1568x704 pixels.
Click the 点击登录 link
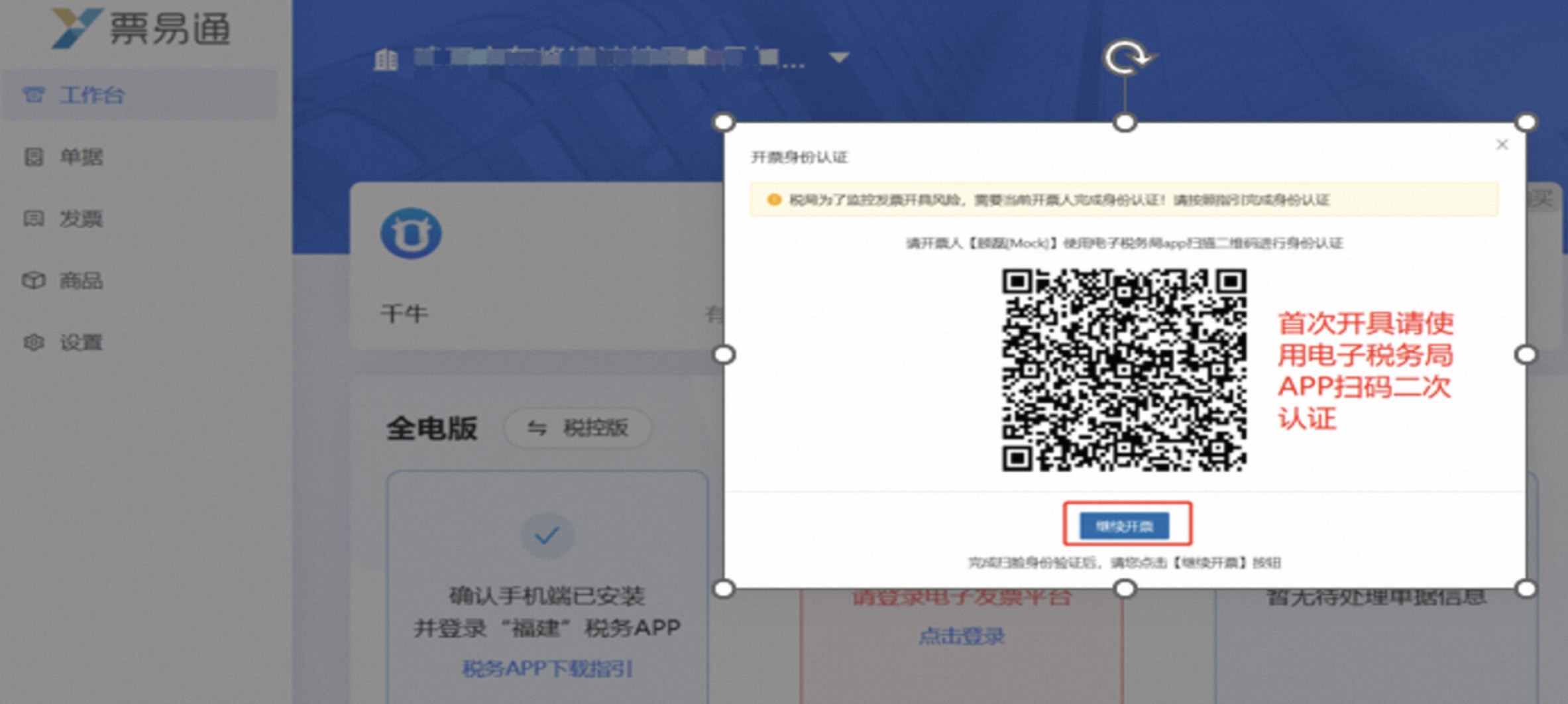point(962,636)
